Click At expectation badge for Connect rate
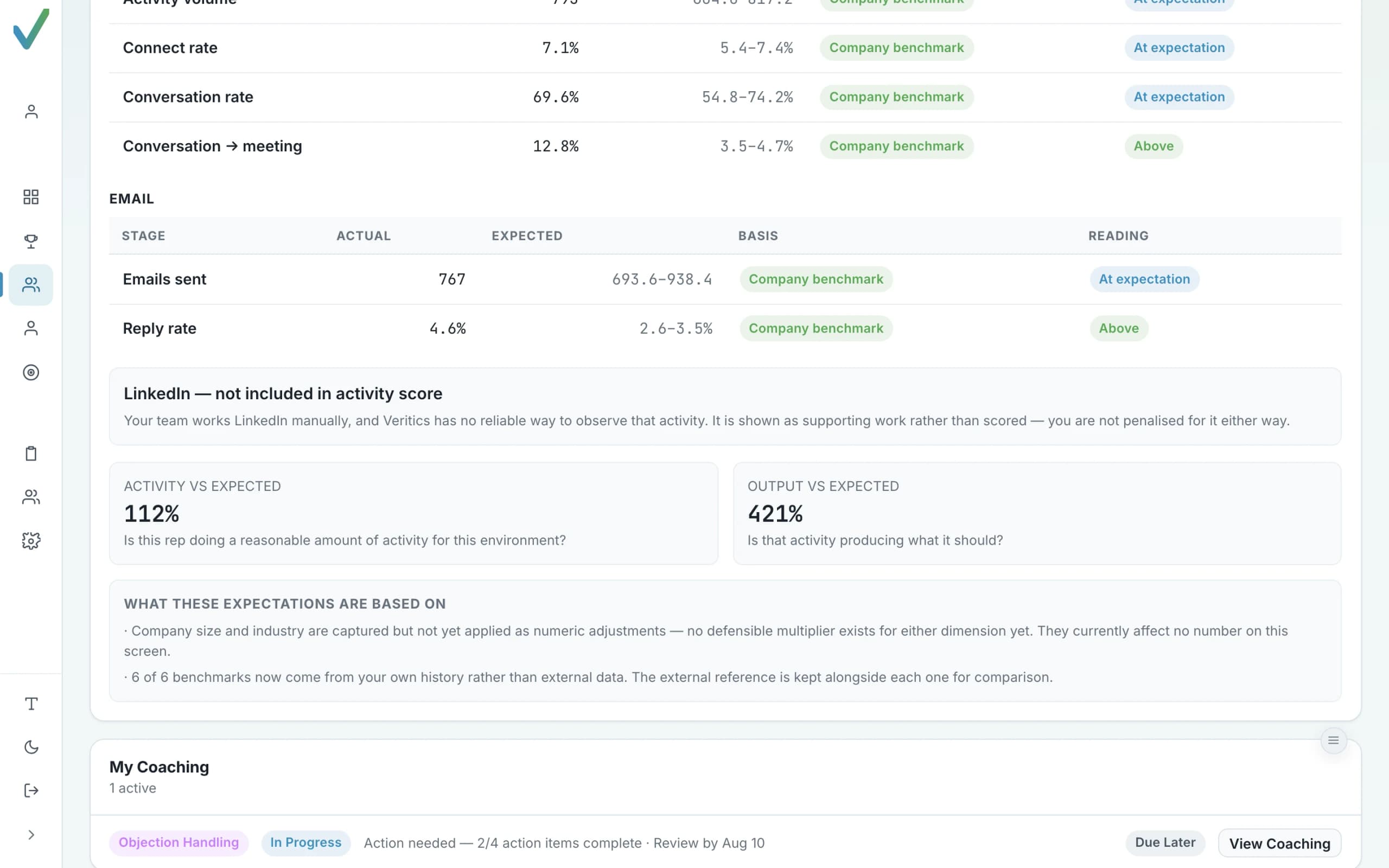This screenshot has height=868, width=1389. [1179, 48]
